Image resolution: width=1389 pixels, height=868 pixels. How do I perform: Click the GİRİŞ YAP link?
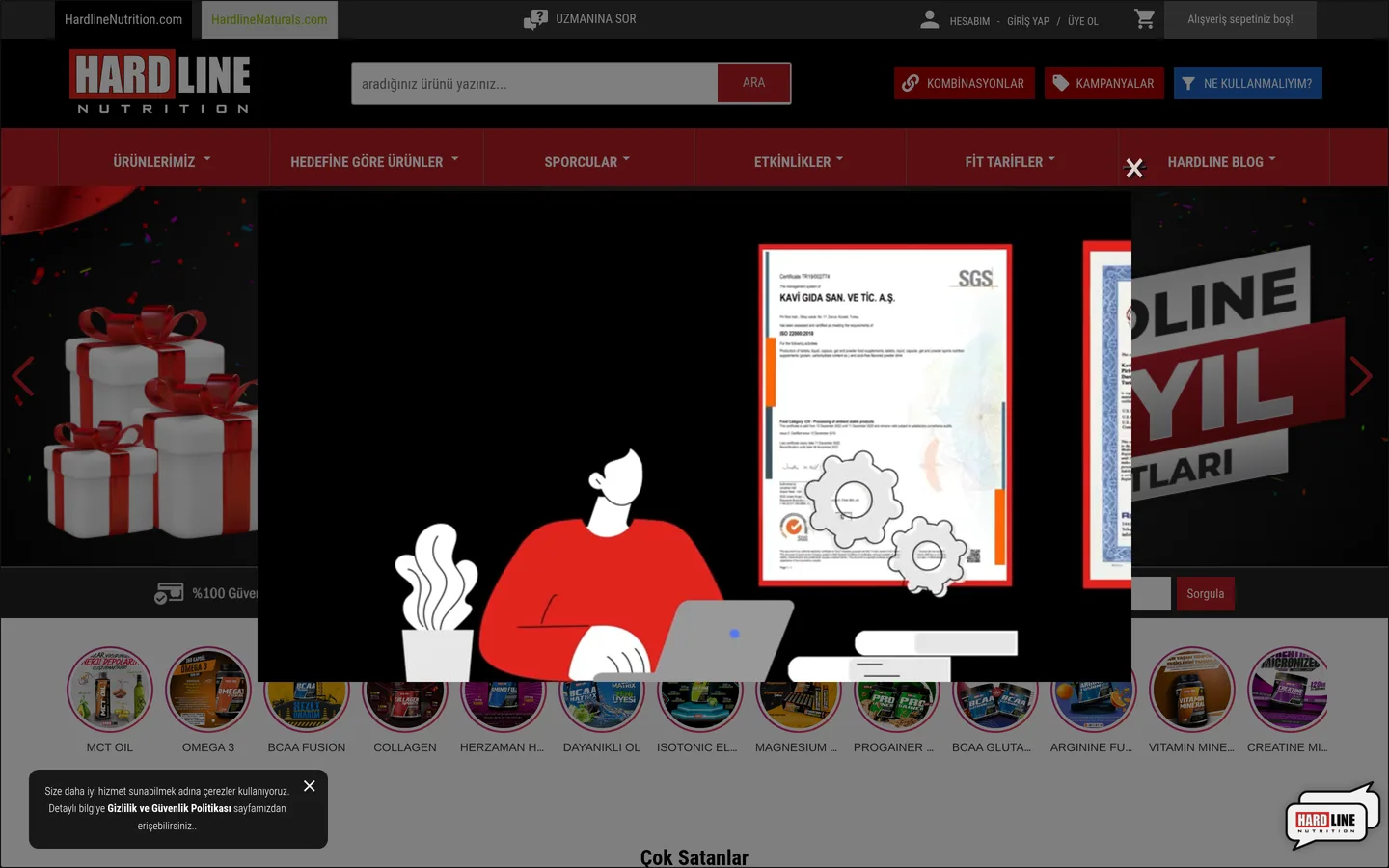click(x=1028, y=21)
